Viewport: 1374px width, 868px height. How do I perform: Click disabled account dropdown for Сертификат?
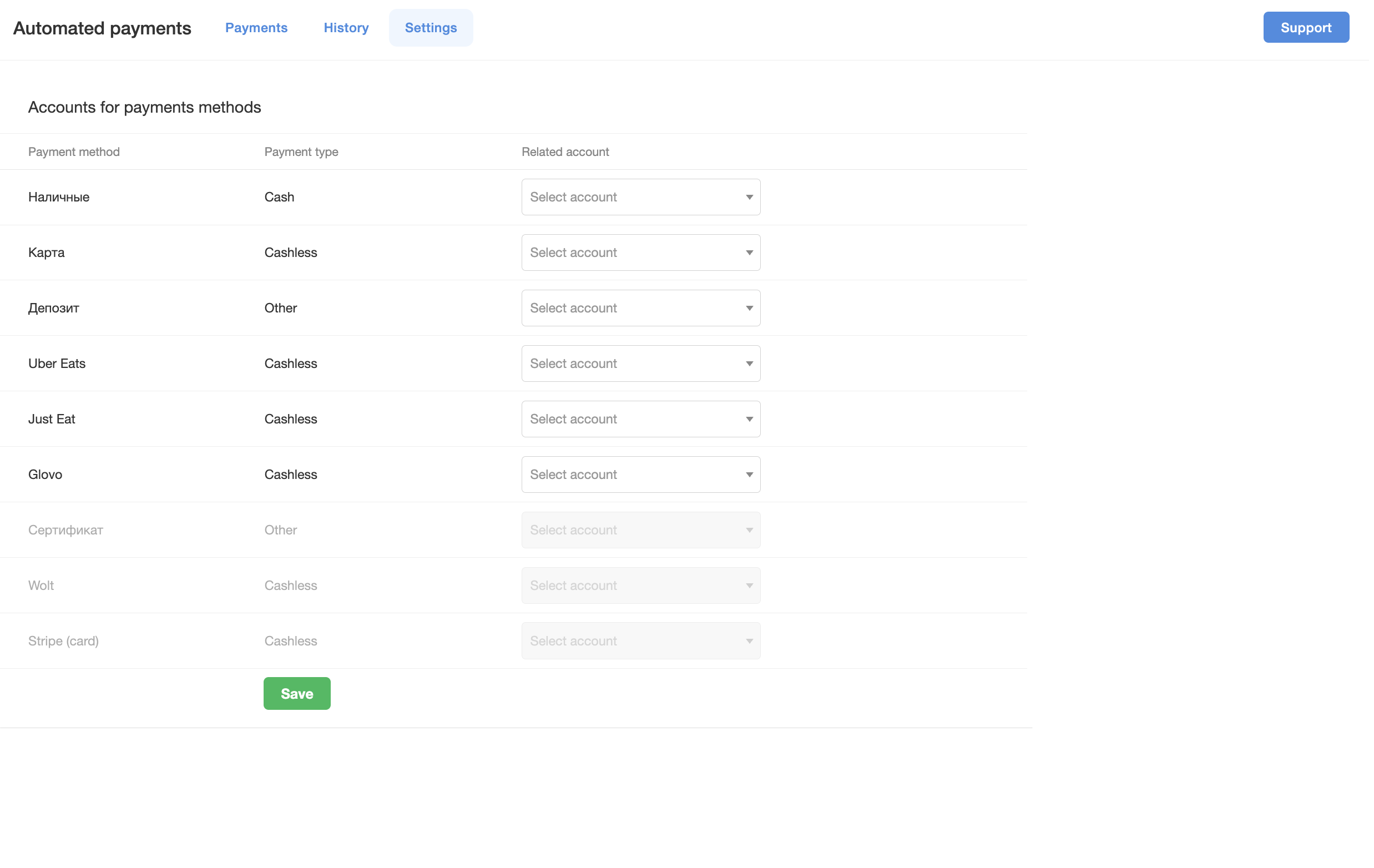(x=640, y=529)
